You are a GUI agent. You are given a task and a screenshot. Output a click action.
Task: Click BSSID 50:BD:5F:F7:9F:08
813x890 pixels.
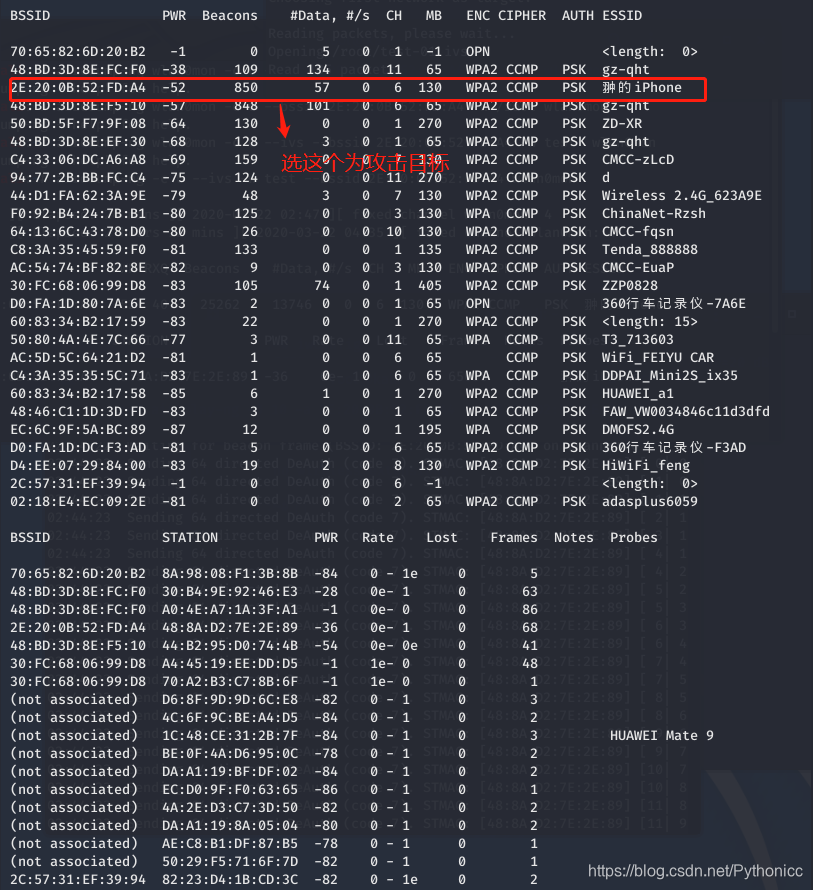[78, 124]
